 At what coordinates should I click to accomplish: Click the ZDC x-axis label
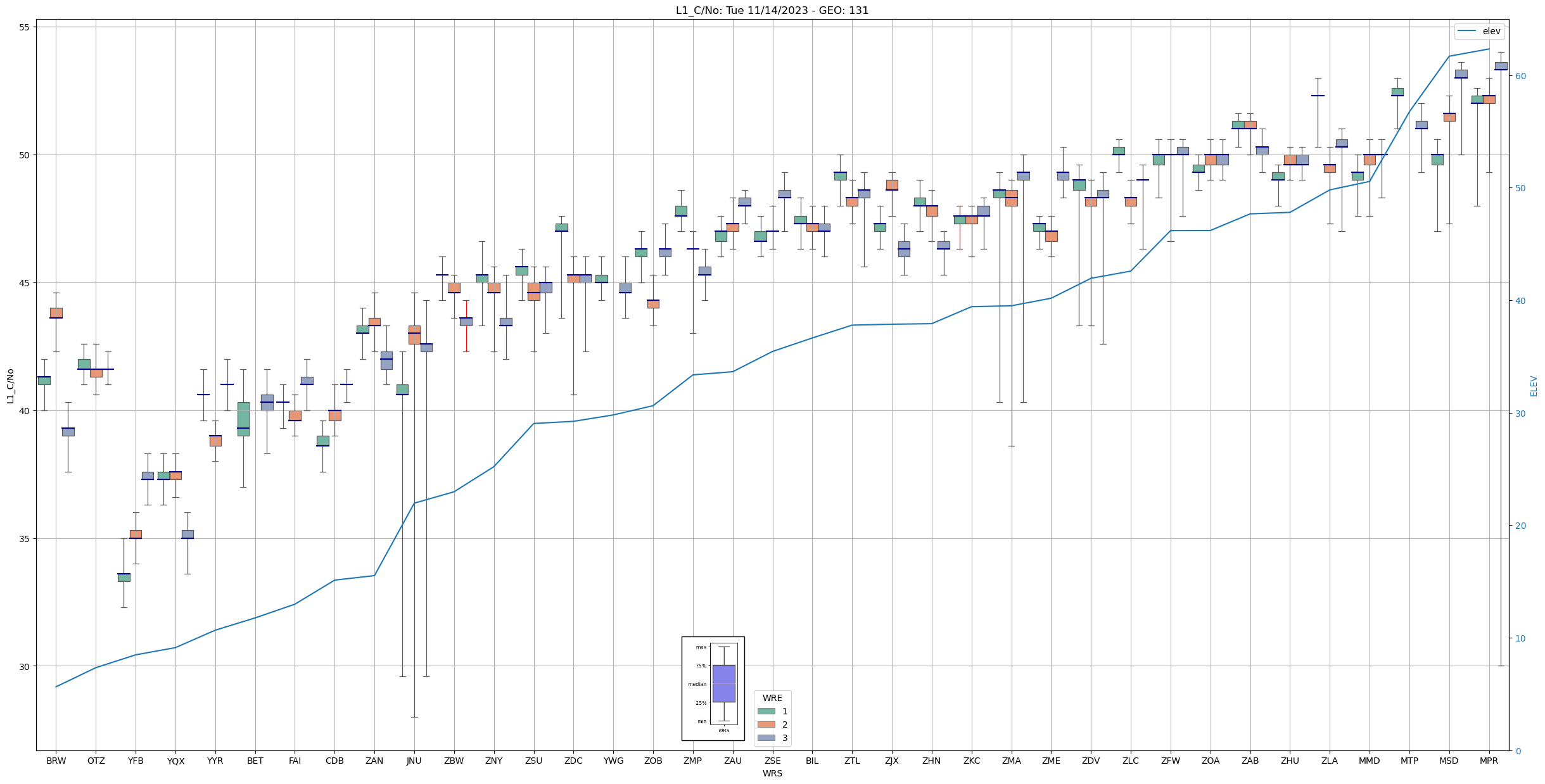(574, 761)
